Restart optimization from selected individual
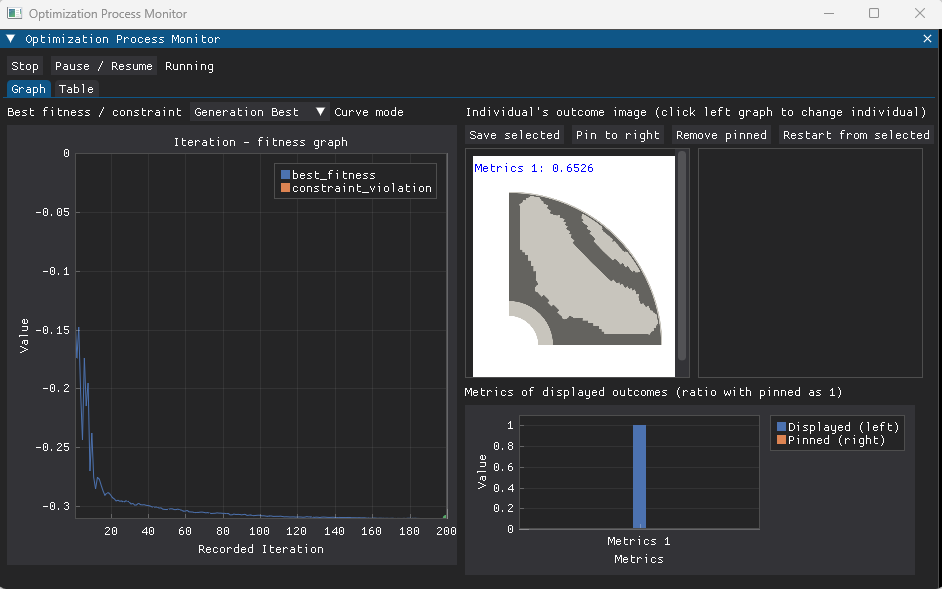Image resolution: width=942 pixels, height=589 pixels. 856,135
